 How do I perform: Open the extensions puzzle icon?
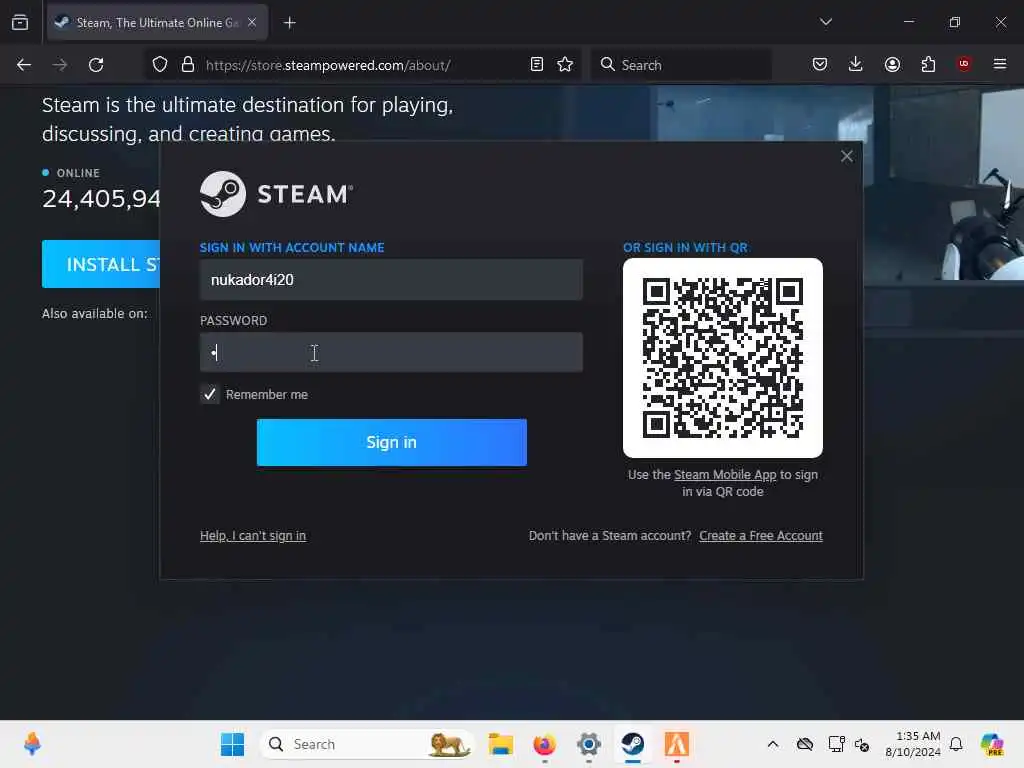coord(928,64)
